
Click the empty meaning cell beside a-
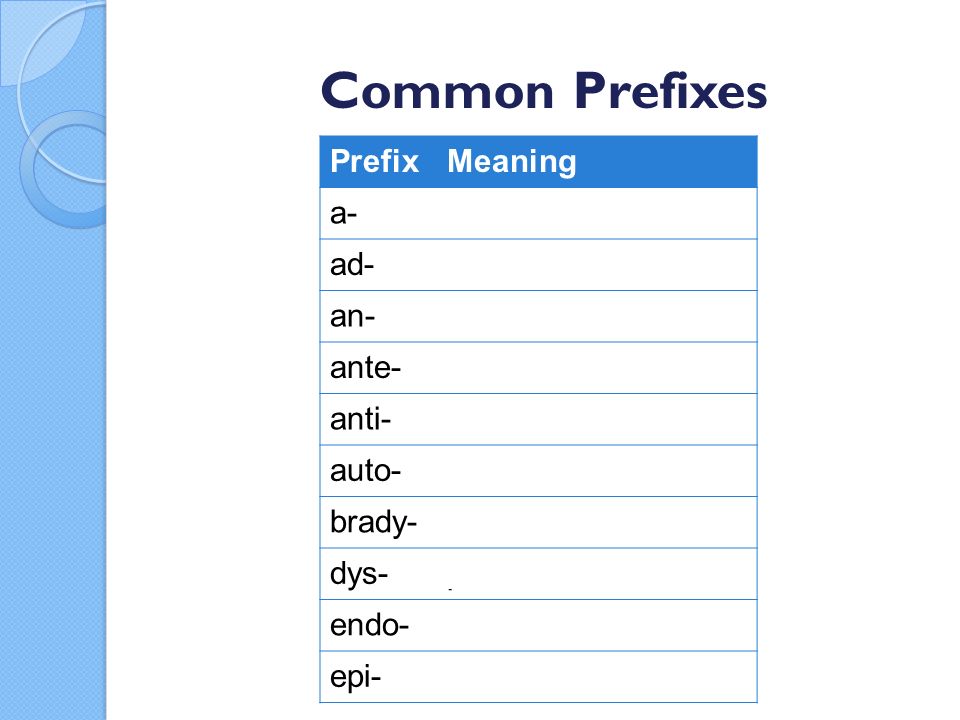600,214
